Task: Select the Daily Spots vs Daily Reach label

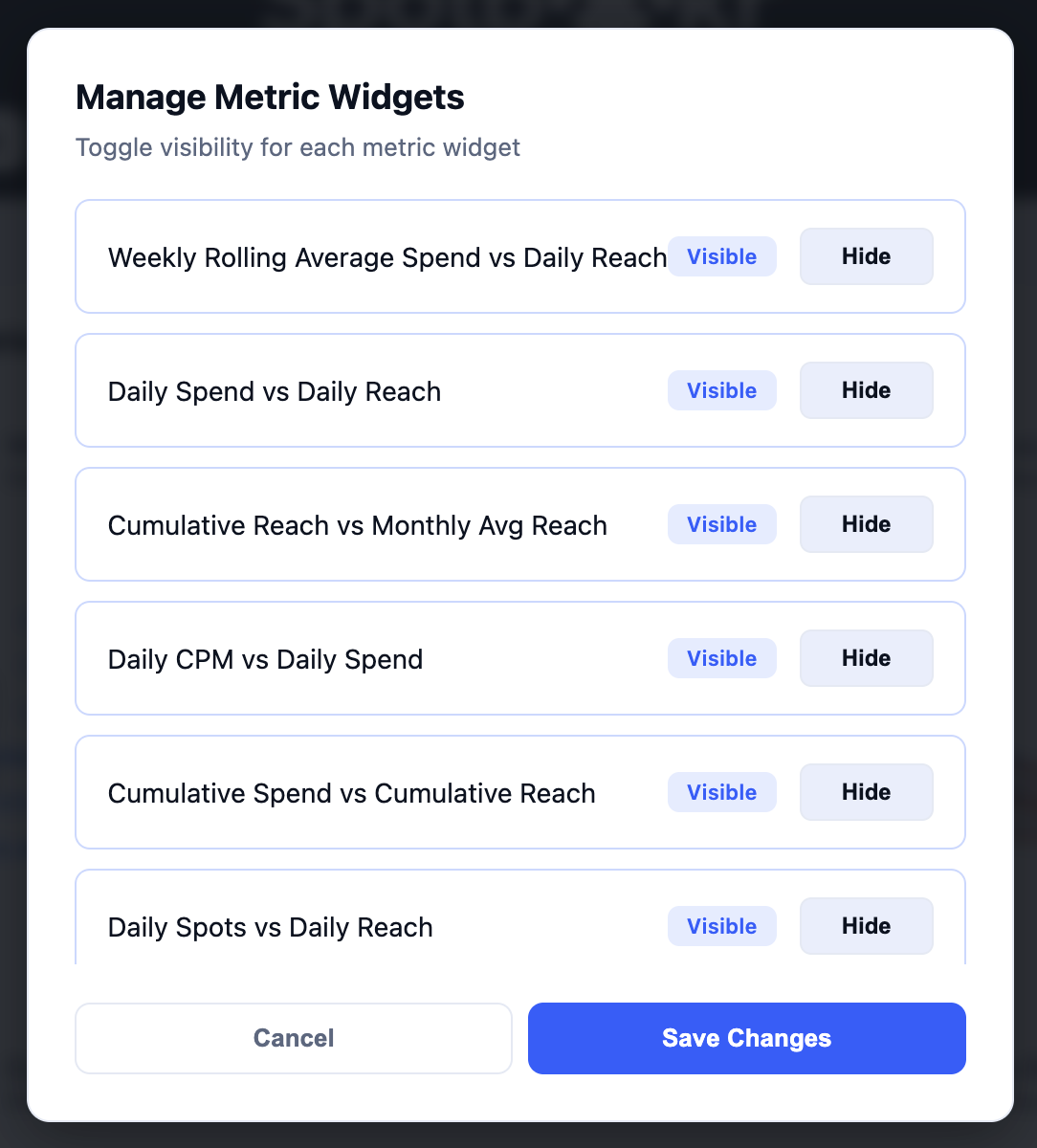Action: pyautogui.click(x=270, y=927)
